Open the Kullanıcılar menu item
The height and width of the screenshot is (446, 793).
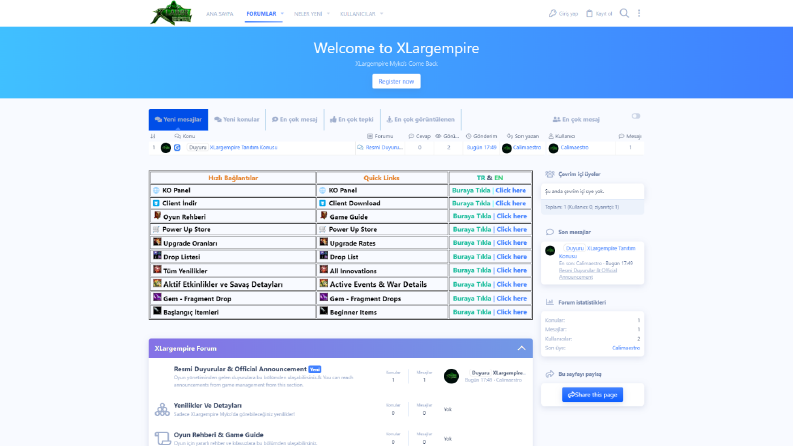coord(358,14)
